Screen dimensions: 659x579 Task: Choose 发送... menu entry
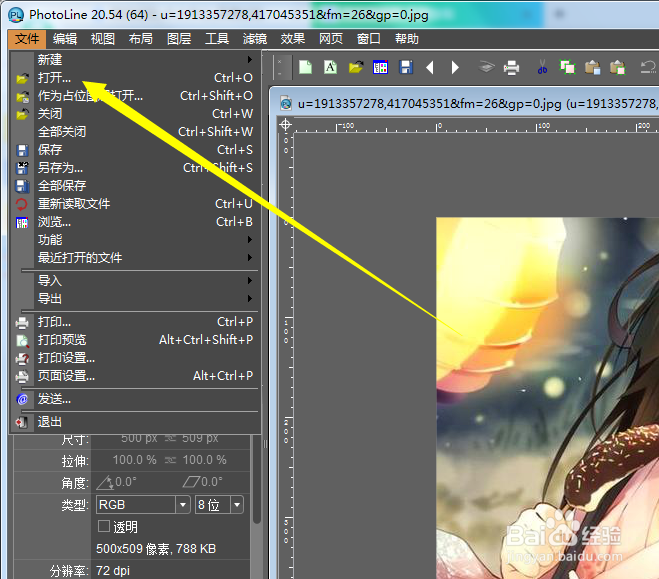134,399
